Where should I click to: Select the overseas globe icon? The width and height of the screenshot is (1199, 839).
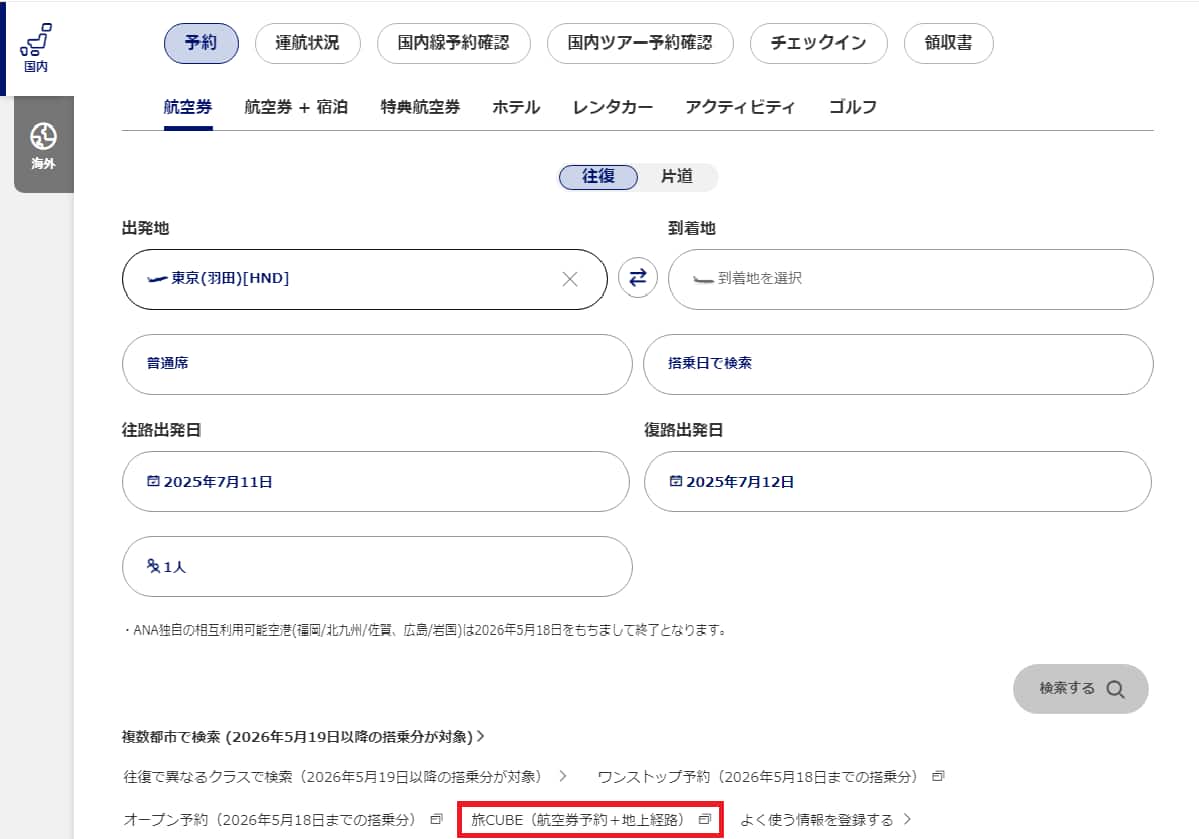(x=43, y=136)
